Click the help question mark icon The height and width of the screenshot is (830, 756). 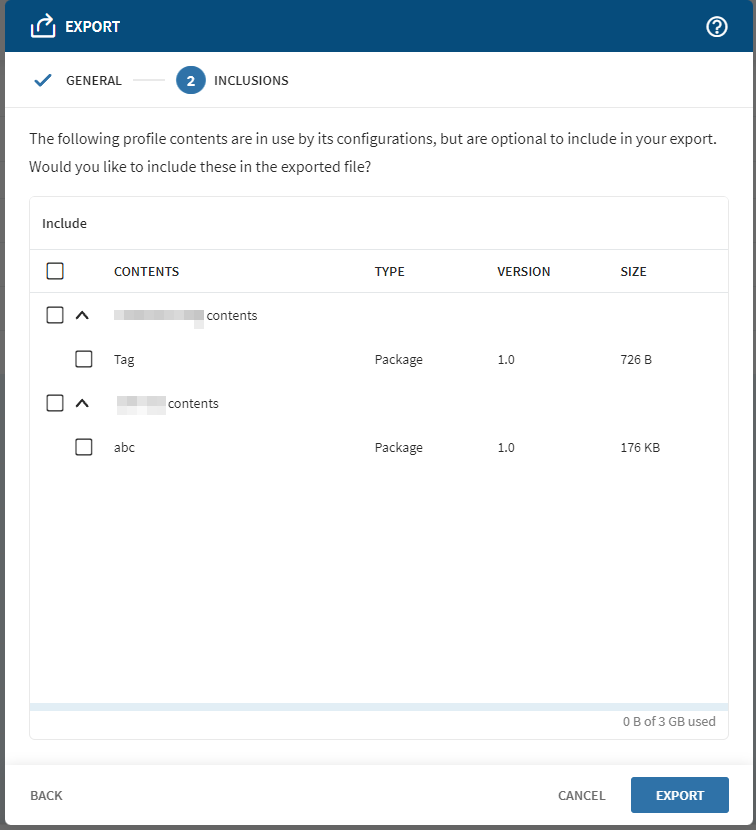(717, 27)
